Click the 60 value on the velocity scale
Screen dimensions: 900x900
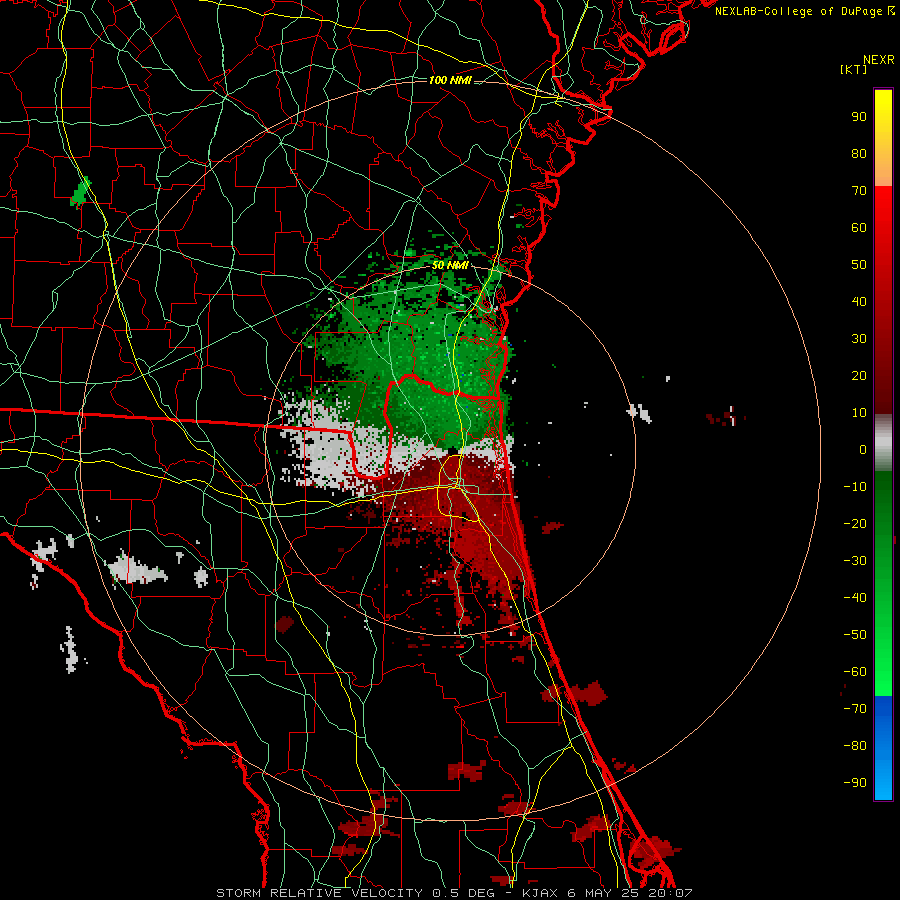pos(859,227)
